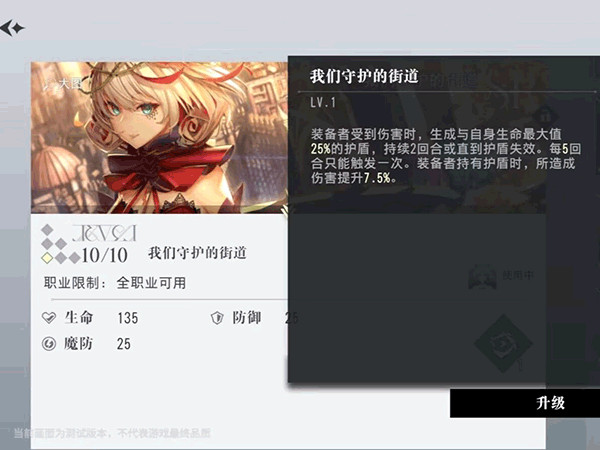
Task: Tap the LV.1 skill level label
Action: (x=323, y=103)
